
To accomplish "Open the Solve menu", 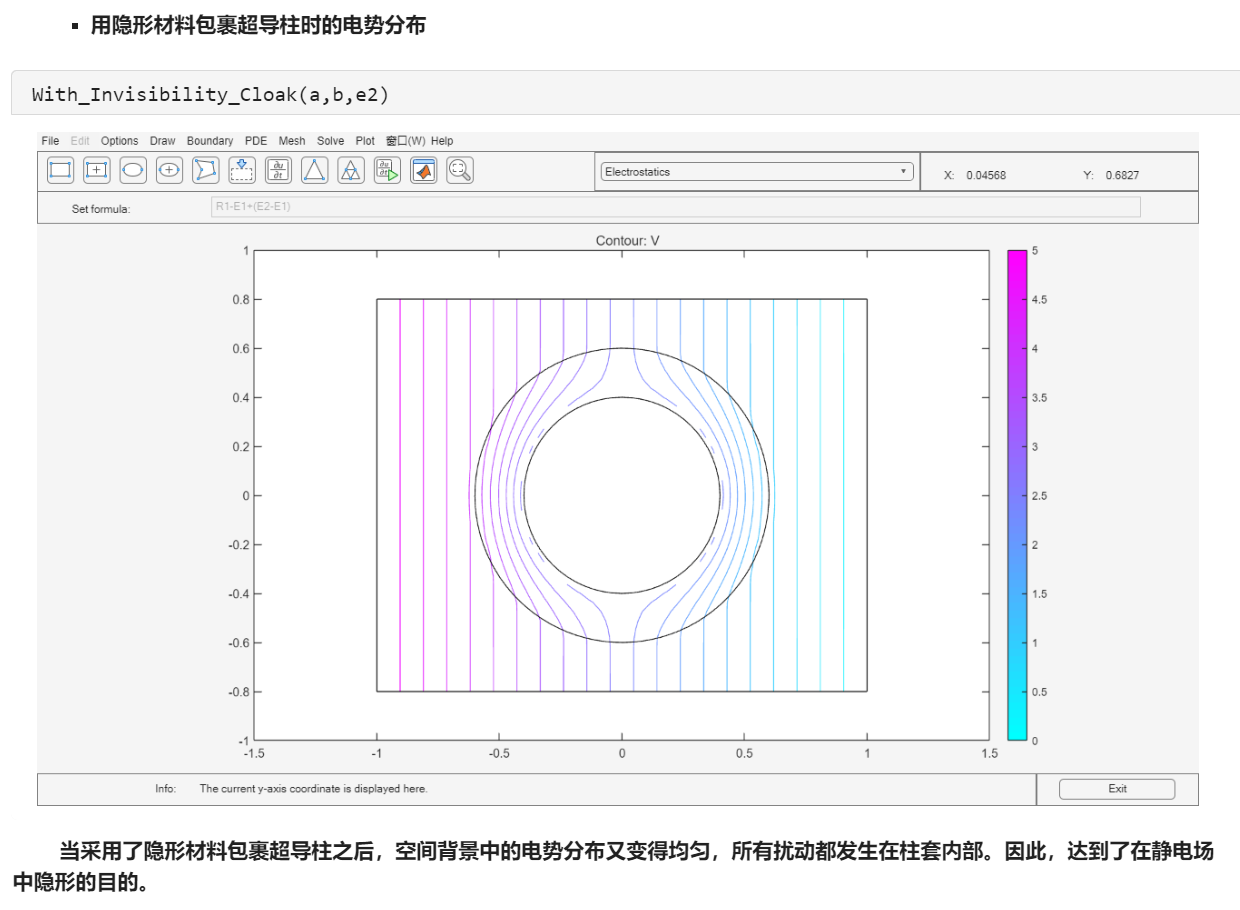I will click(x=330, y=141).
